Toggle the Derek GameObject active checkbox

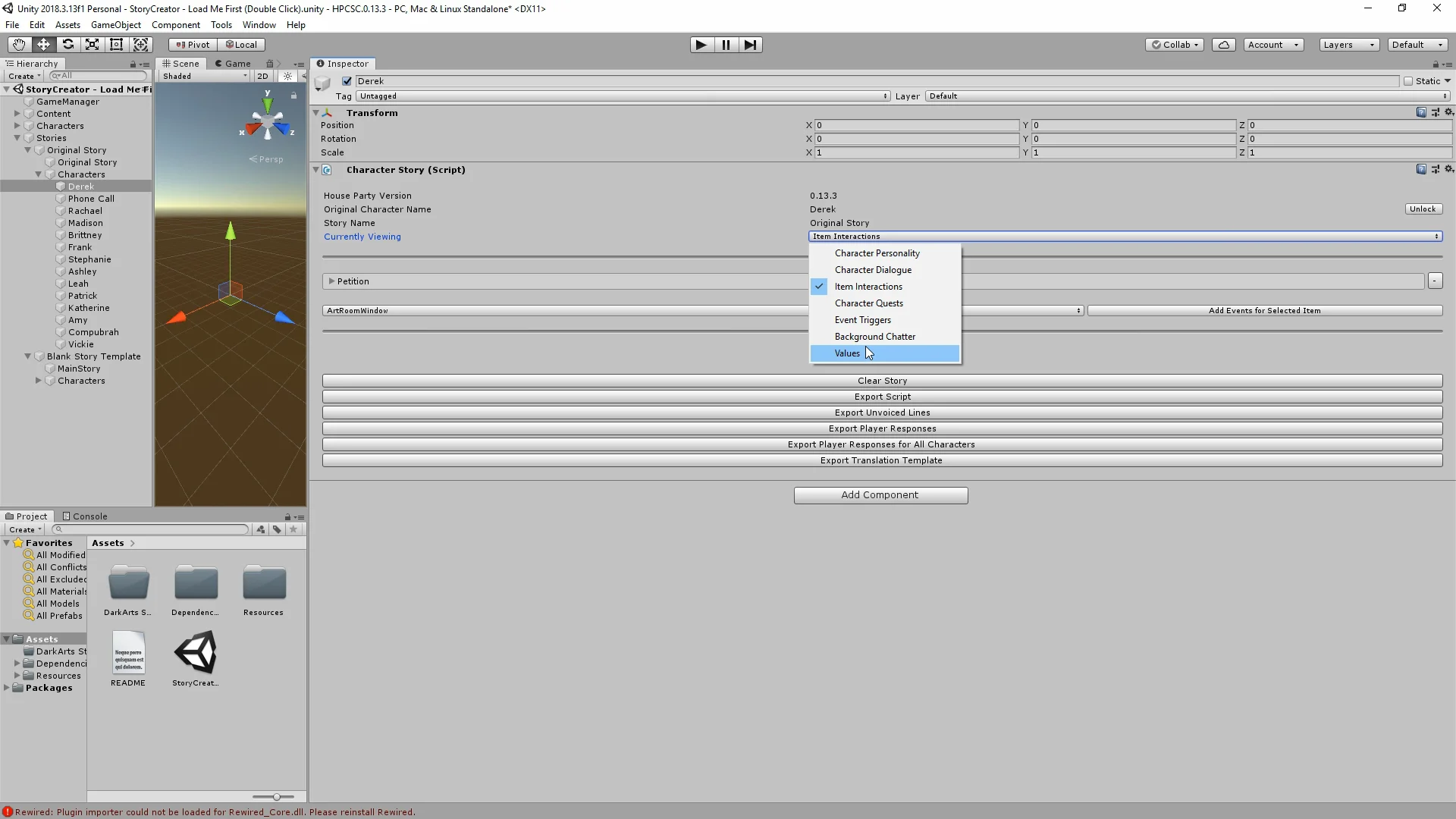(x=347, y=81)
